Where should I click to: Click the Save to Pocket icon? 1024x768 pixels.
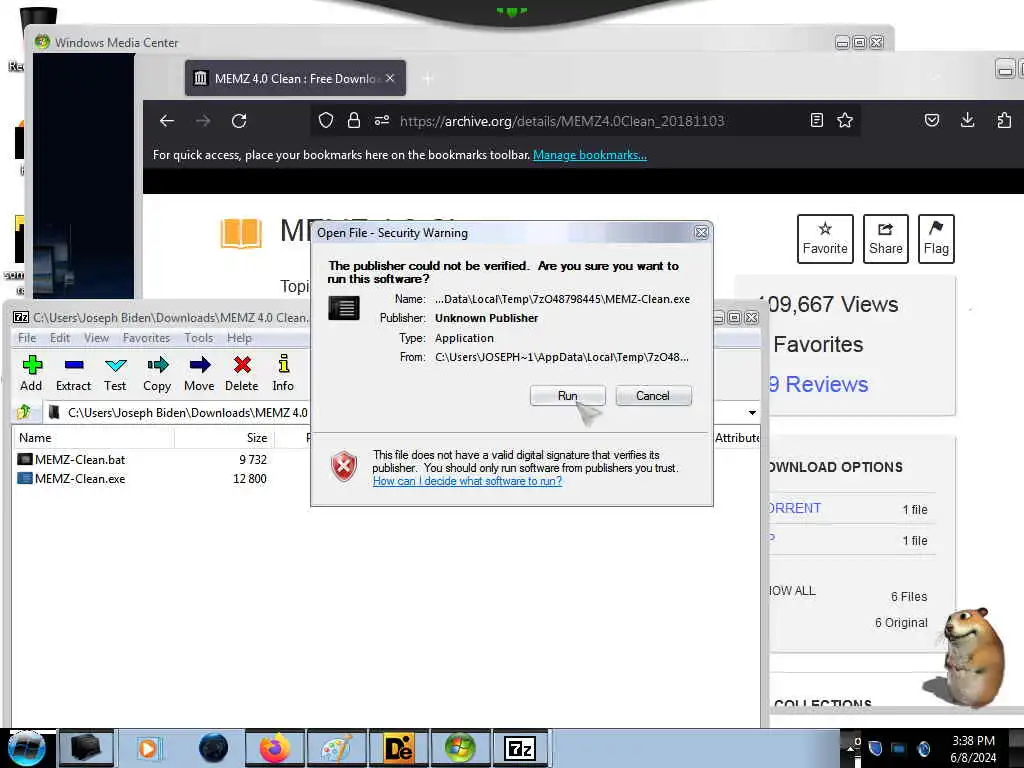click(x=932, y=120)
